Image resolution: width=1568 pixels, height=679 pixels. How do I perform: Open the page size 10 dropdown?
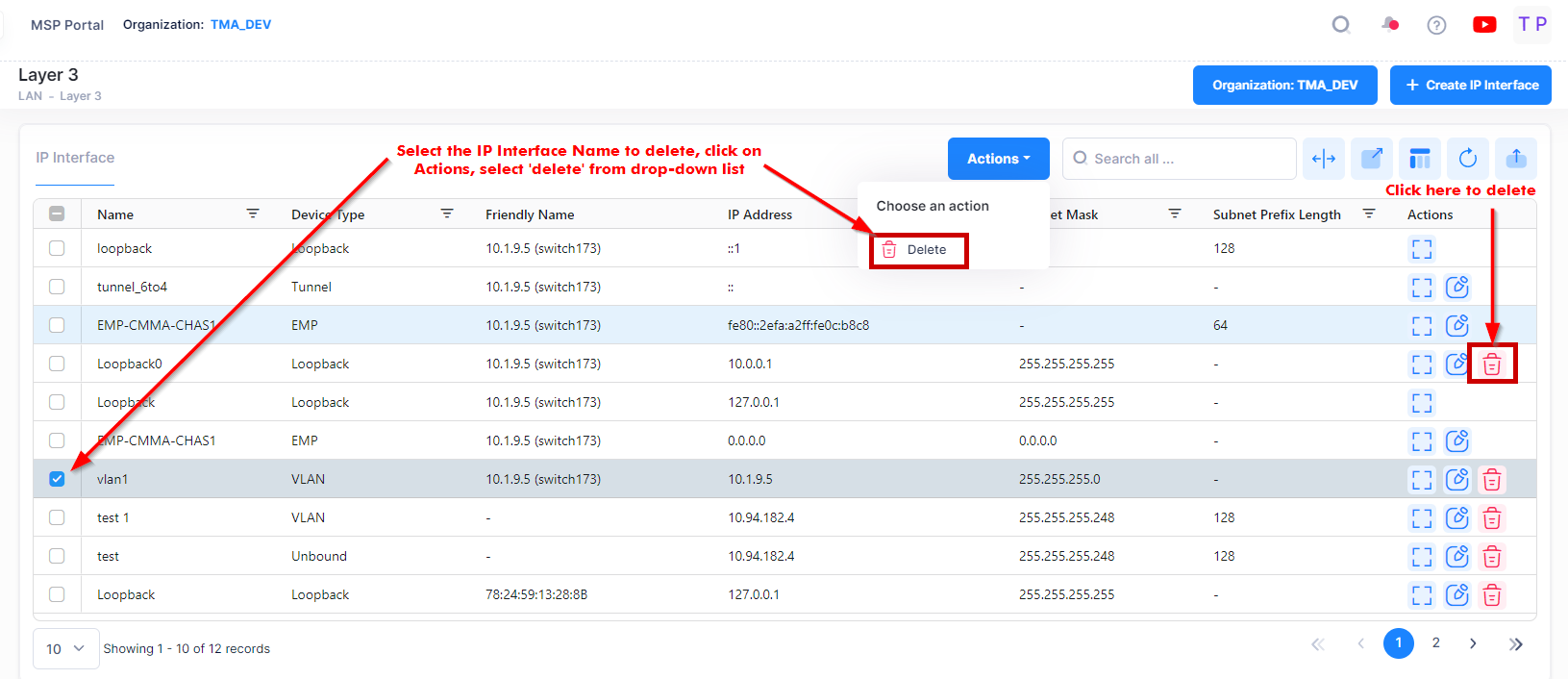coord(65,649)
